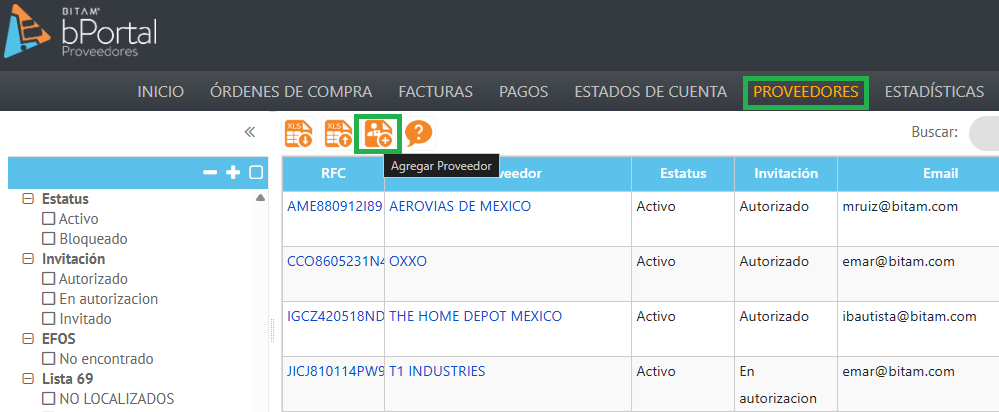The width and height of the screenshot is (999, 412).
Task: Open ESTADOS DE CUENTA menu
Action: (650, 92)
